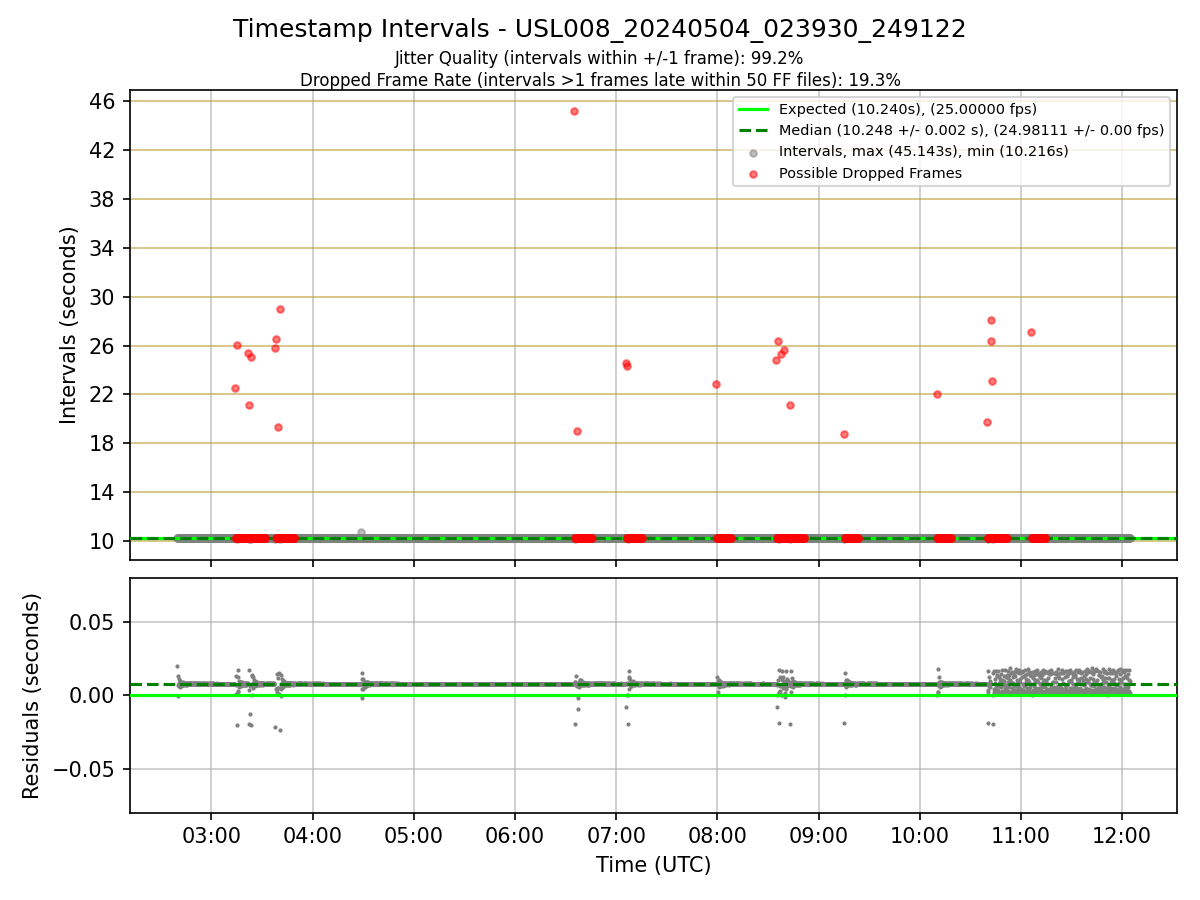Click the red dot marker in the legend
The image size is (1200, 900).
click(754, 173)
